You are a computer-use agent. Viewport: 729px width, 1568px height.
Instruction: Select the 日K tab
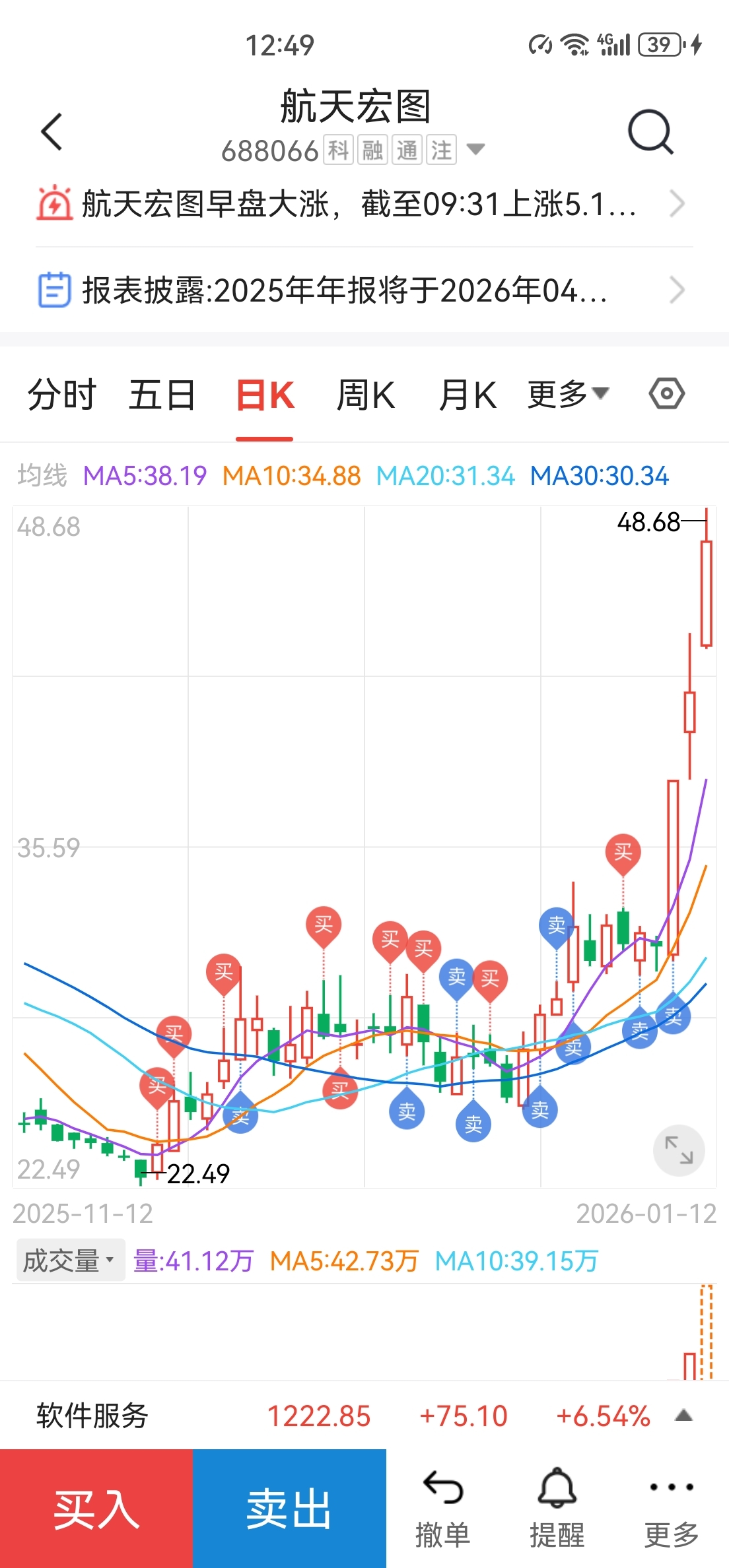(265, 396)
